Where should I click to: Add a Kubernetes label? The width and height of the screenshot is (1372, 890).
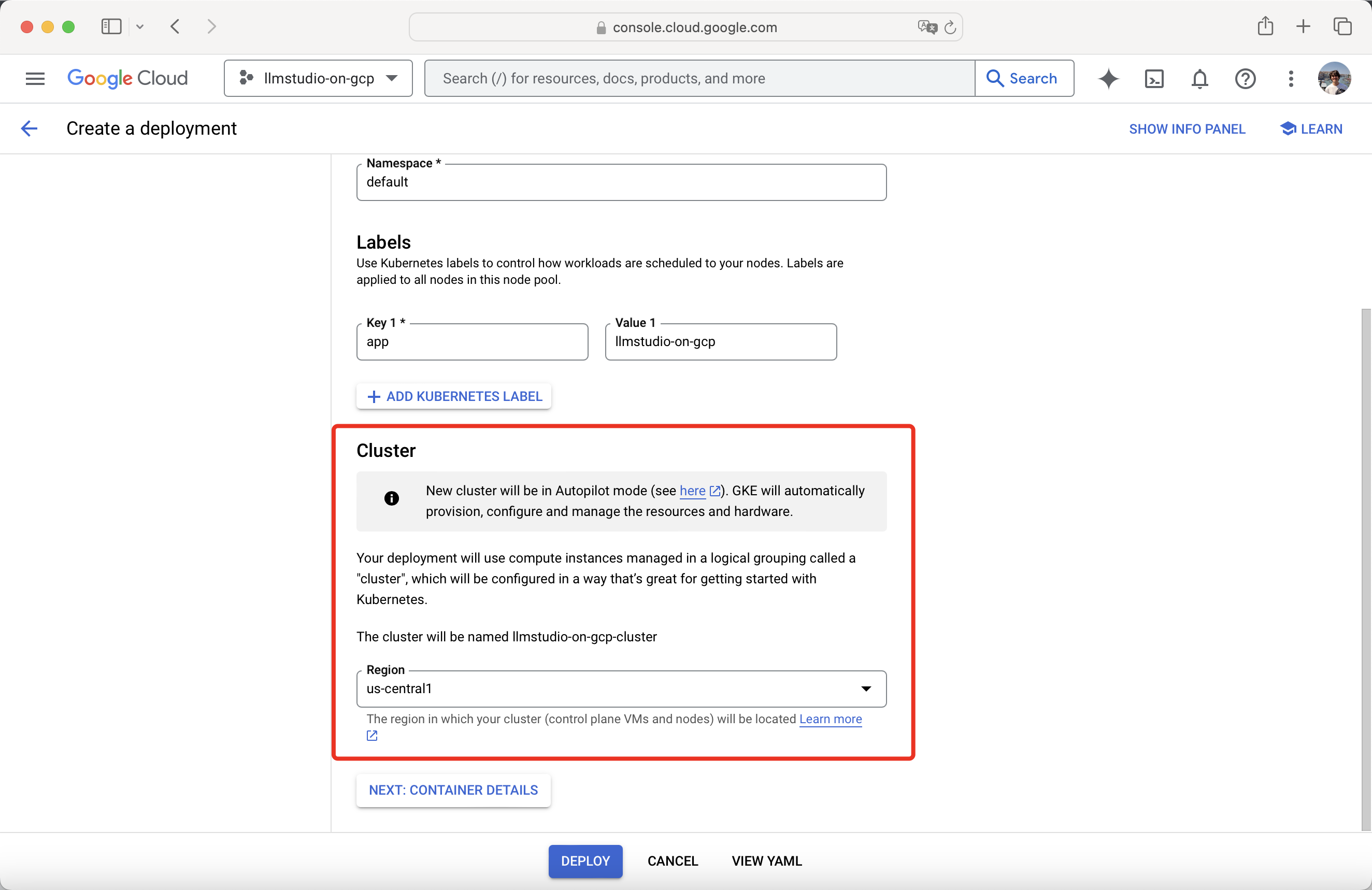(454, 396)
